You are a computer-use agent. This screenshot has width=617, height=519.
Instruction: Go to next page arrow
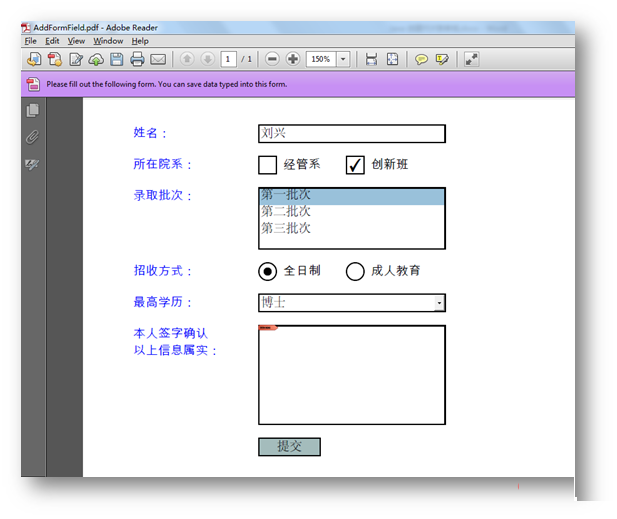208,59
